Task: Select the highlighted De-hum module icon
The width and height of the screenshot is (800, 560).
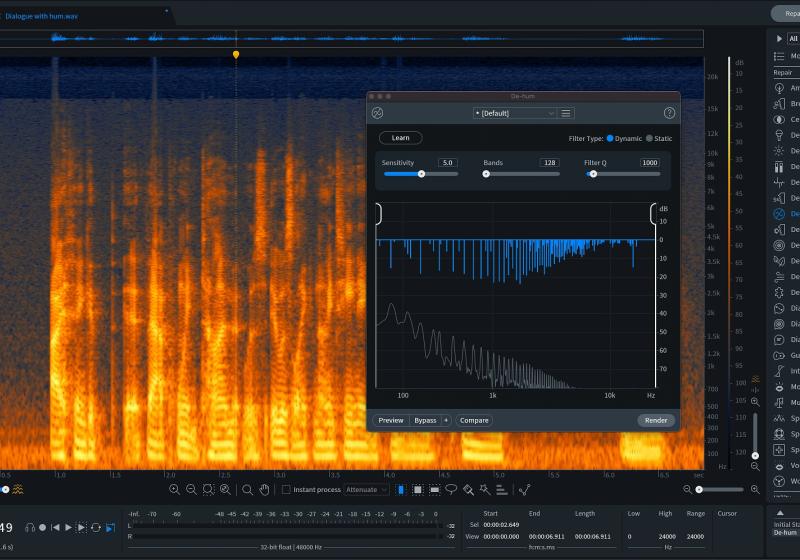Action: [x=779, y=214]
